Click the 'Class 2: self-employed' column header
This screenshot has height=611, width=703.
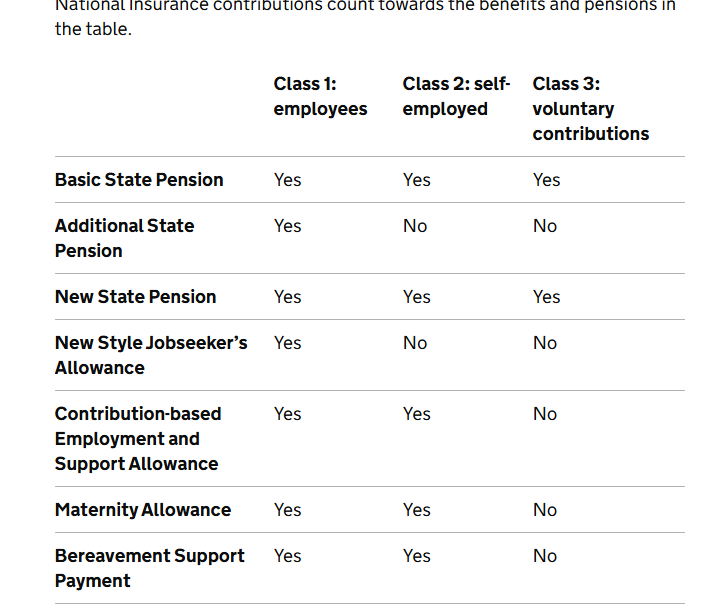pos(456,96)
